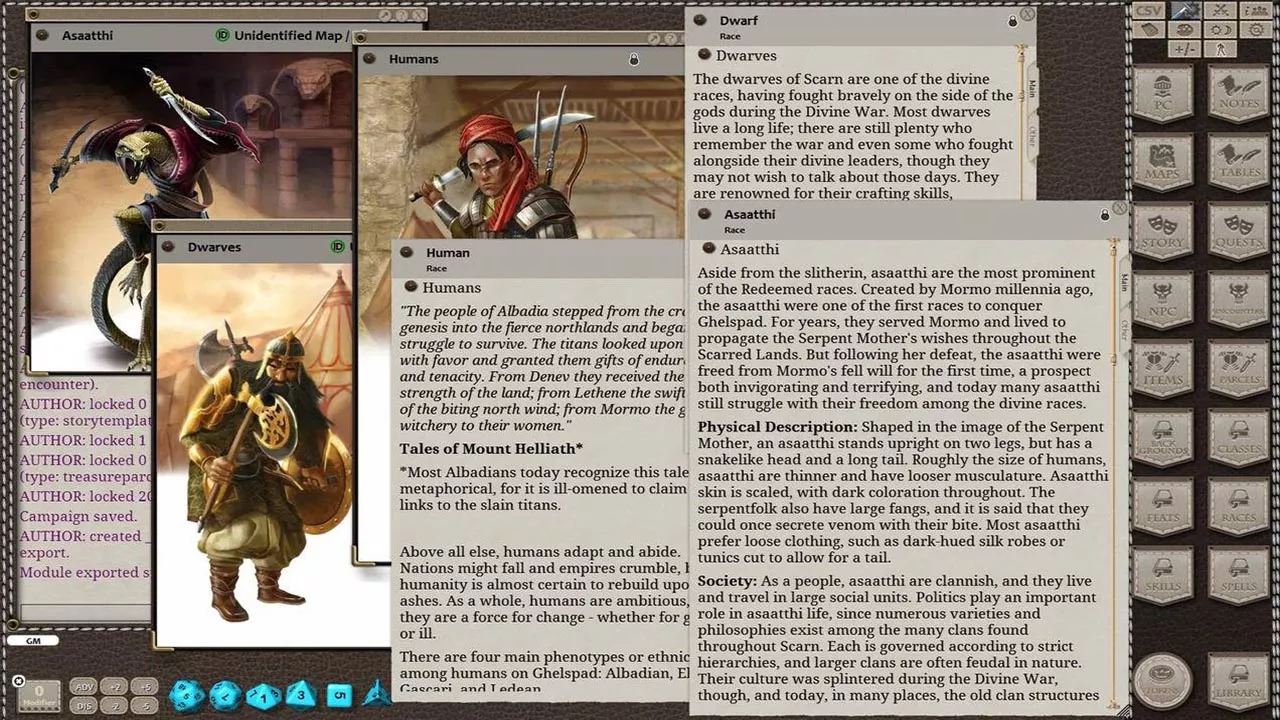Toggle the +5 modifier button

(146, 687)
